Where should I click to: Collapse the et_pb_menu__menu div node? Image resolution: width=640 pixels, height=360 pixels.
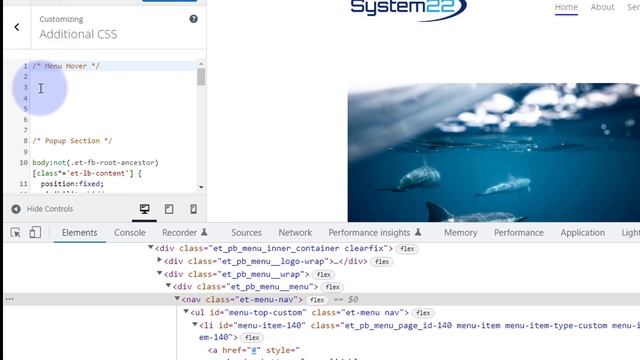click(x=168, y=286)
